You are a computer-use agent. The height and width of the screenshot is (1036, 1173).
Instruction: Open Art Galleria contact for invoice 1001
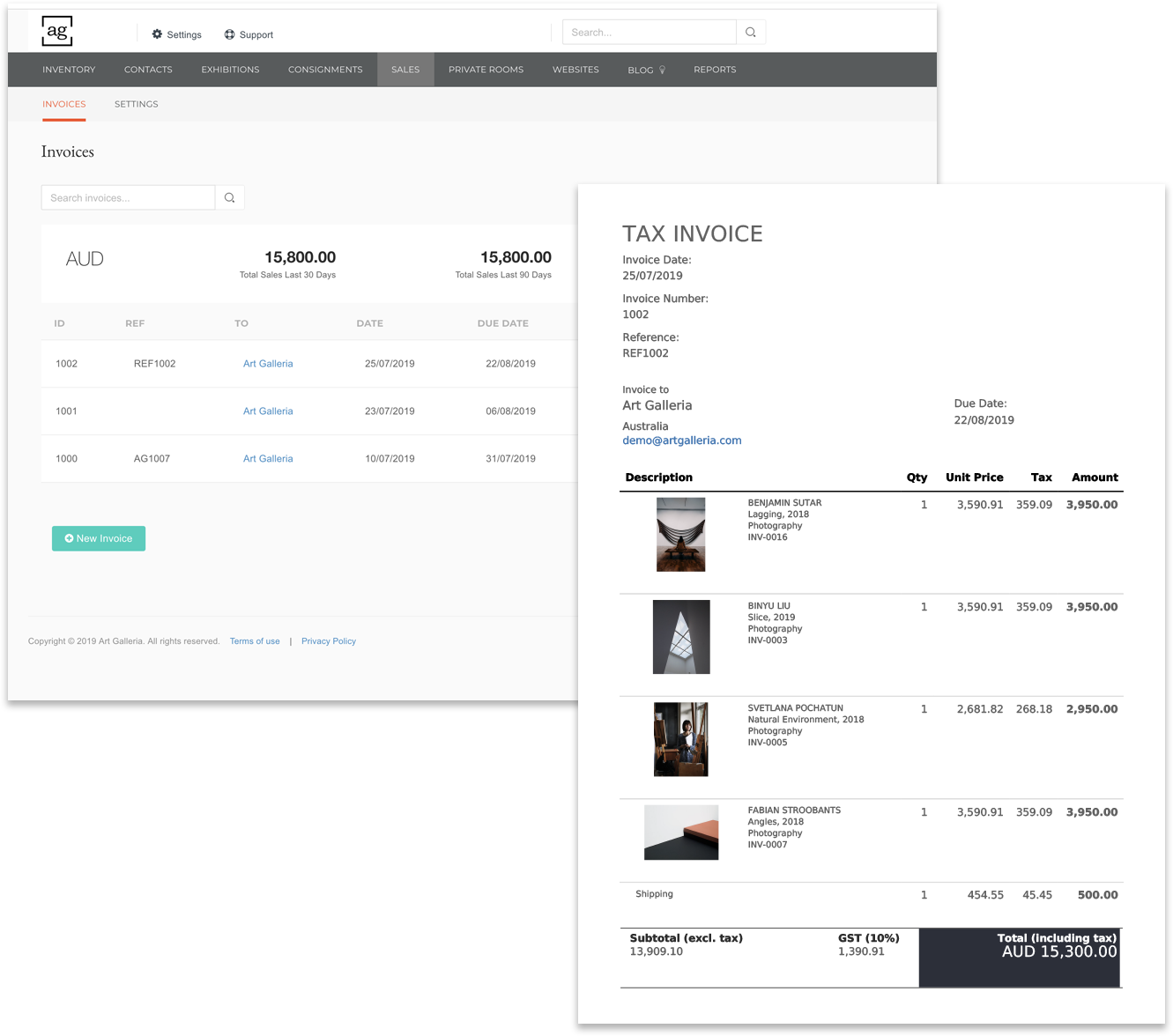click(x=268, y=411)
